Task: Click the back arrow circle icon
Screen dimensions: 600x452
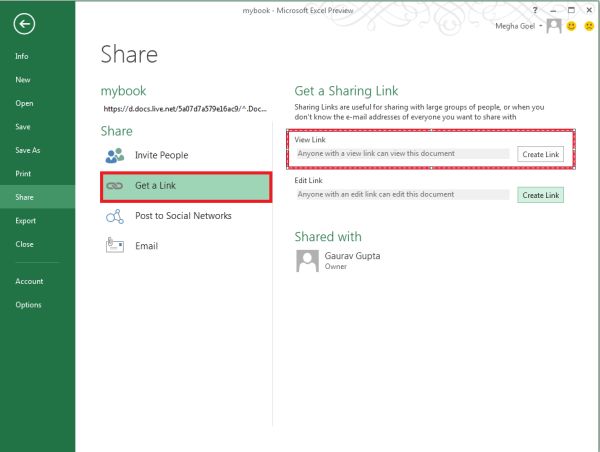Action: (x=24, y=24)
